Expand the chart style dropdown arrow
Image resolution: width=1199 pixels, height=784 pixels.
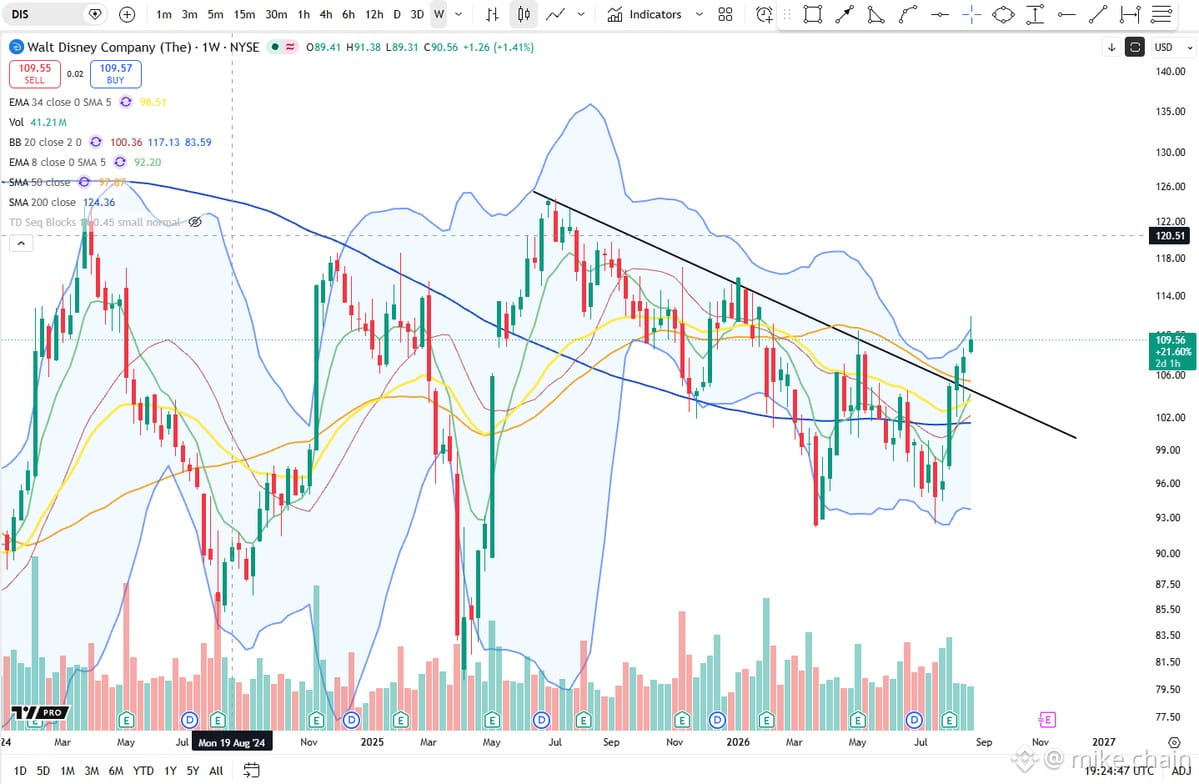click(581, 14)
